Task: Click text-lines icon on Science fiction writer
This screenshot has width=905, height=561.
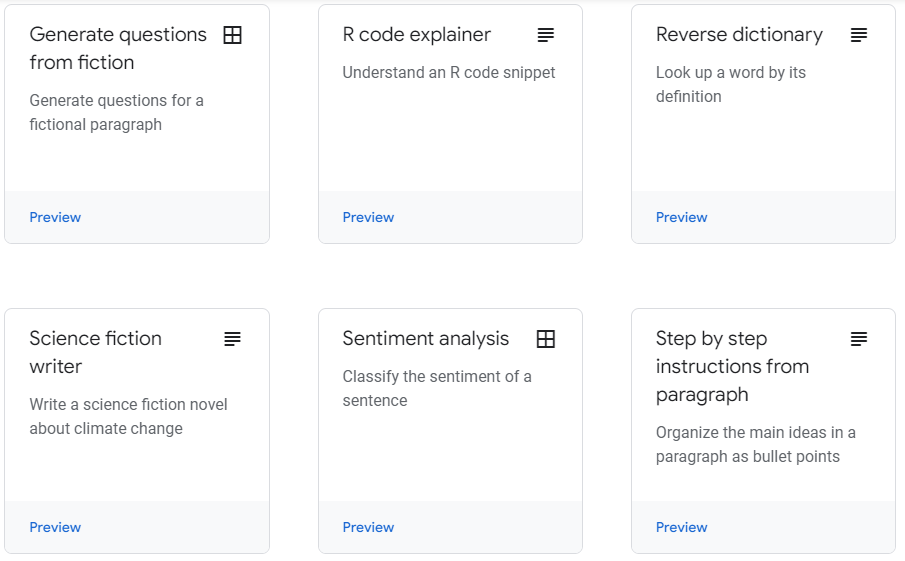Action: point(233,339)
